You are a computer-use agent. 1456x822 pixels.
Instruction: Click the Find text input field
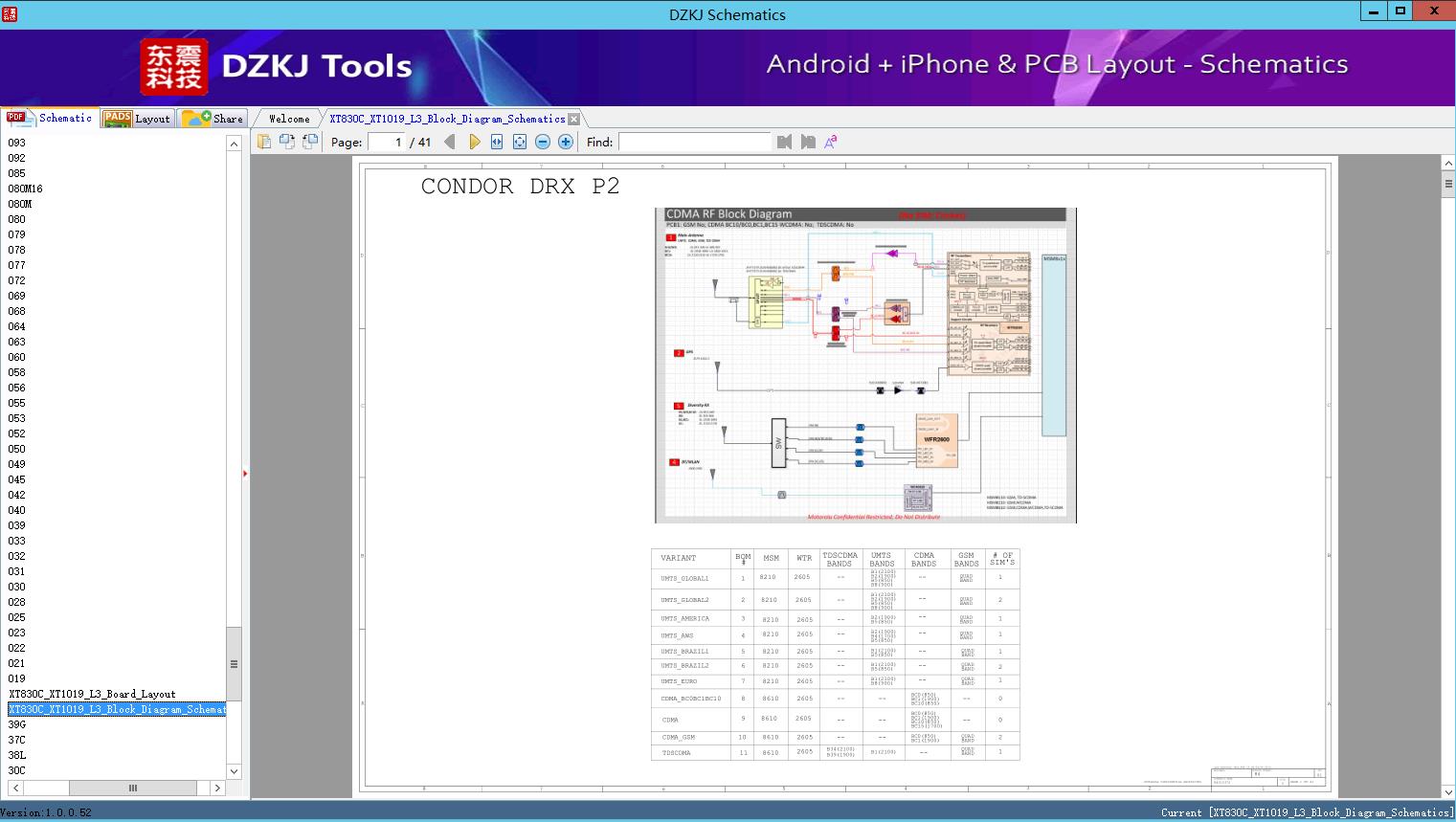pos(694,142)
